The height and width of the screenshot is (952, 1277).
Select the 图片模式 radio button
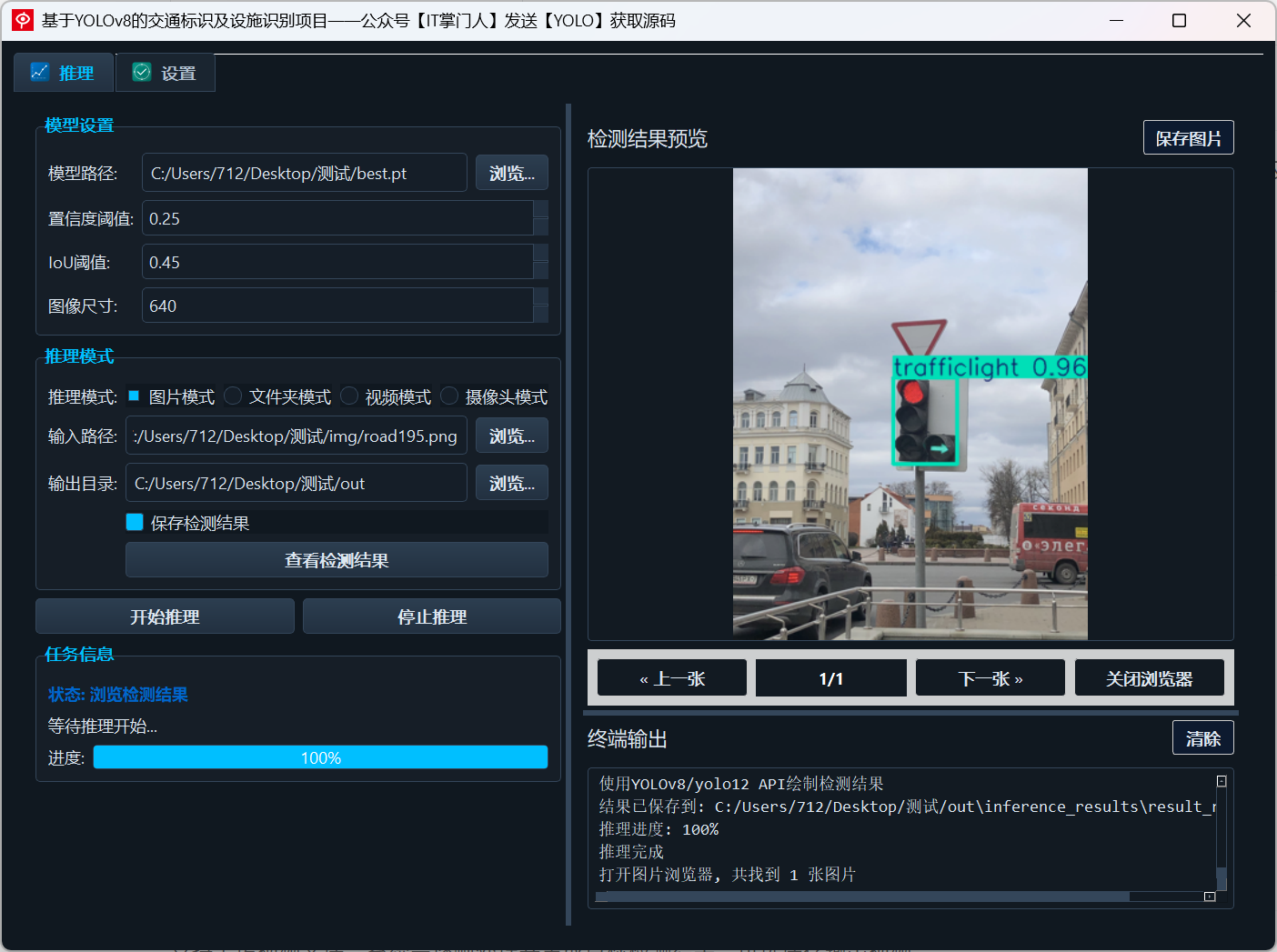(134, 396)
